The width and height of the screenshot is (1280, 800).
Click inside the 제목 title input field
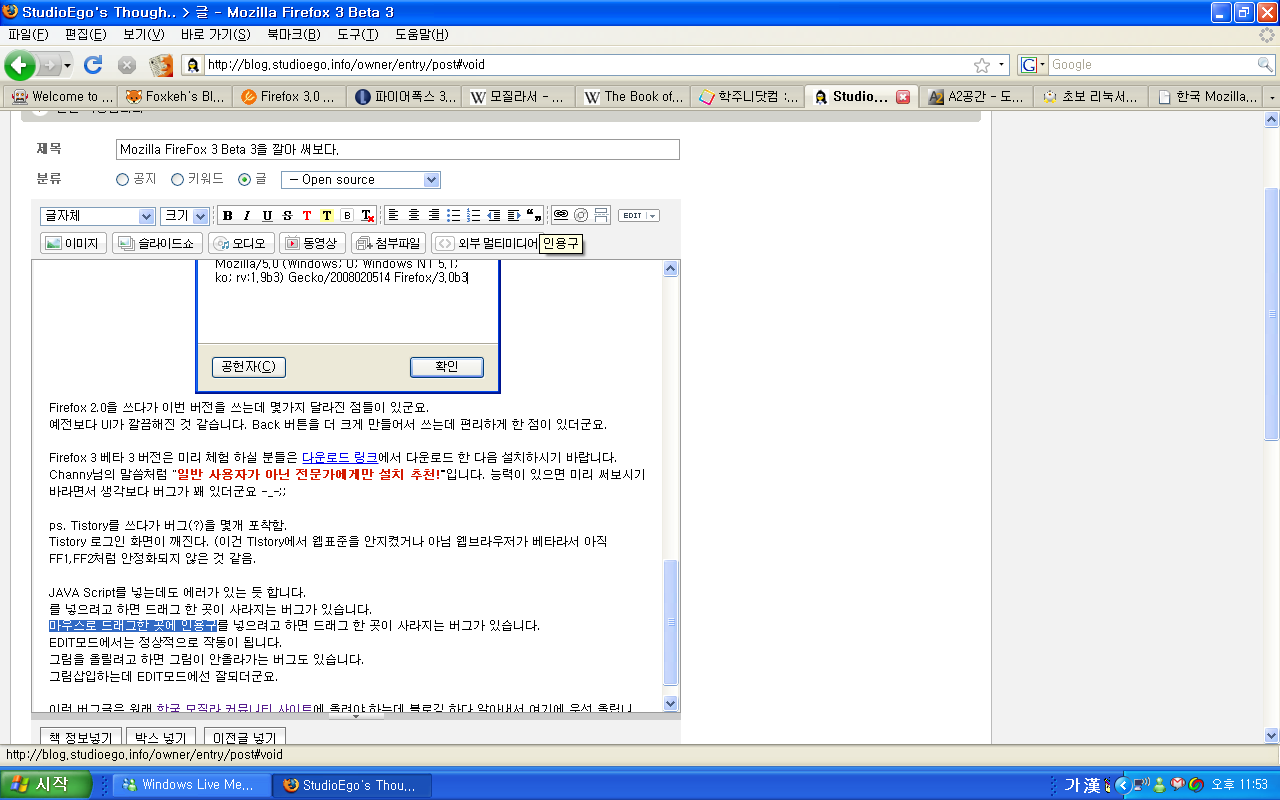coord(397,150)
